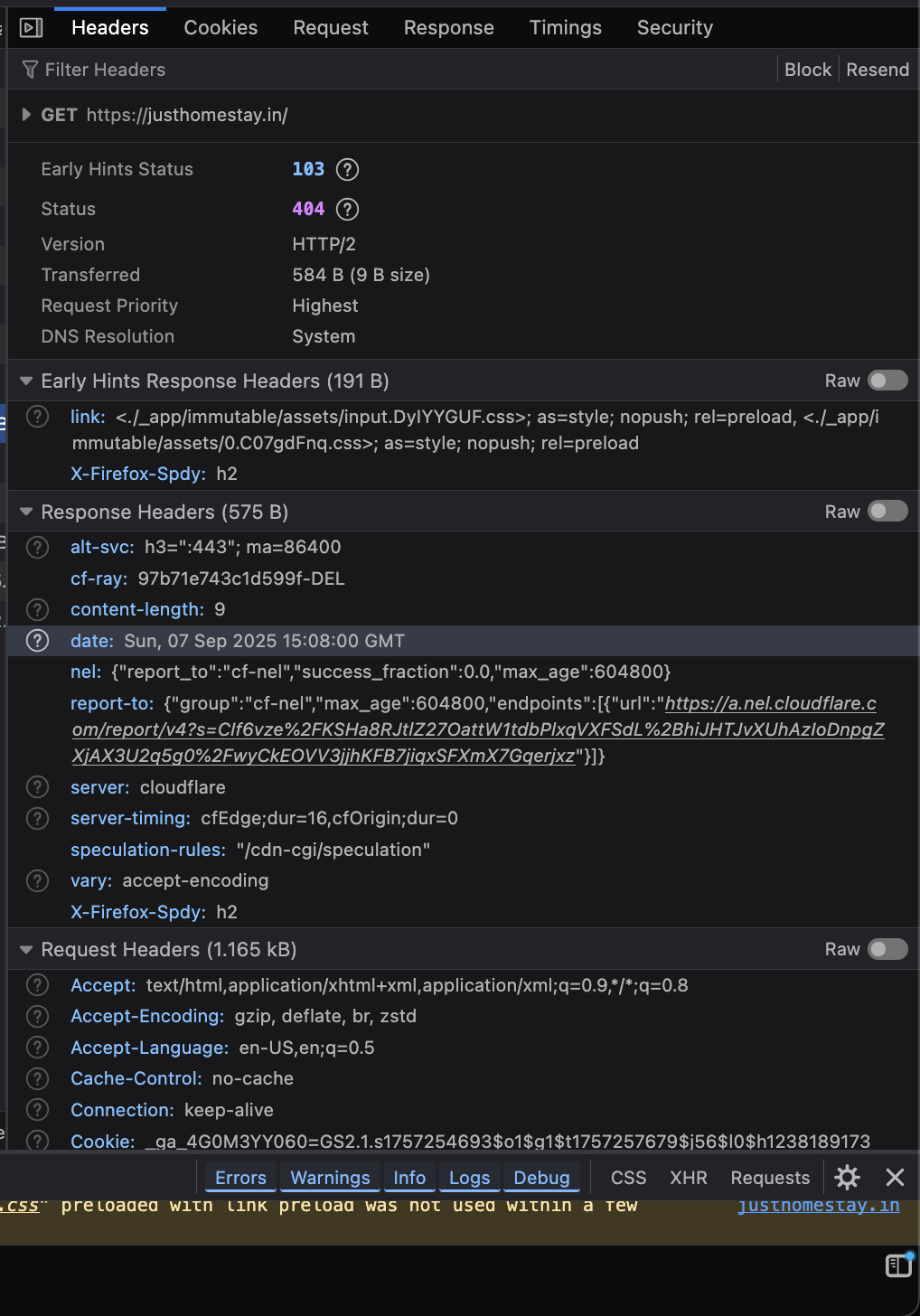Click help icon for alt-svc header

(37, 548)
